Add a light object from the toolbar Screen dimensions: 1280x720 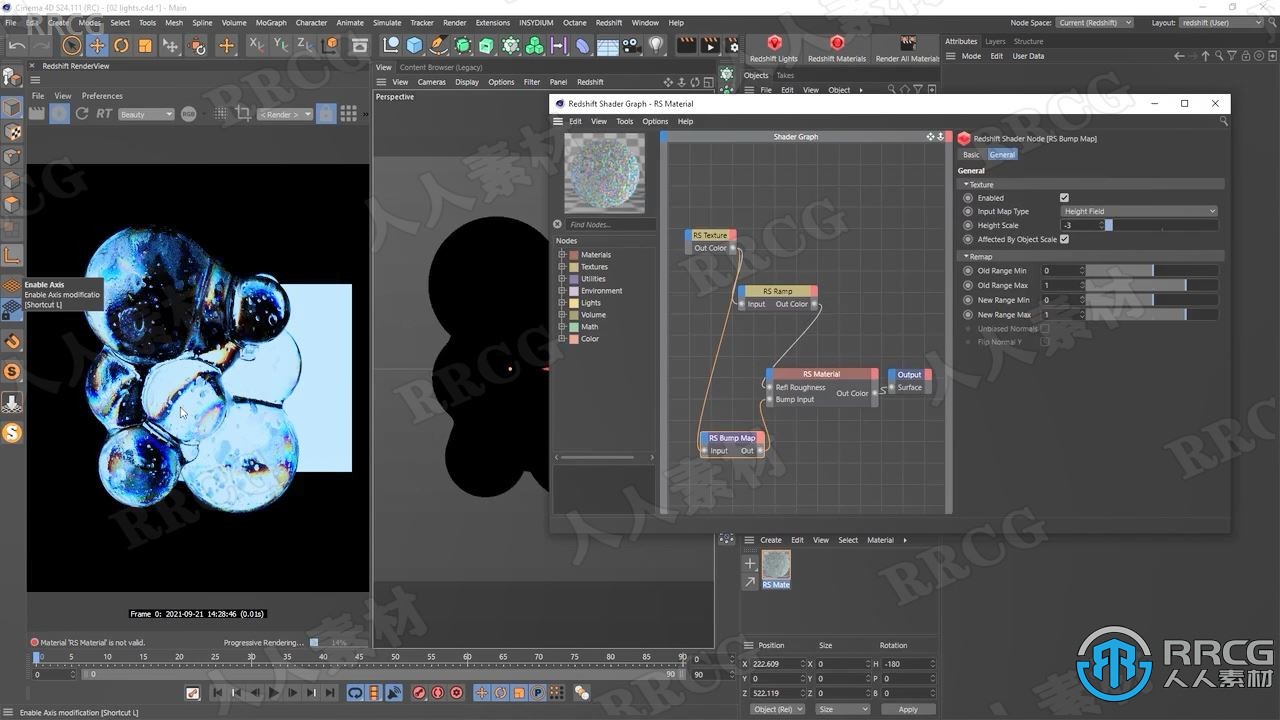[x=656, y=45]
